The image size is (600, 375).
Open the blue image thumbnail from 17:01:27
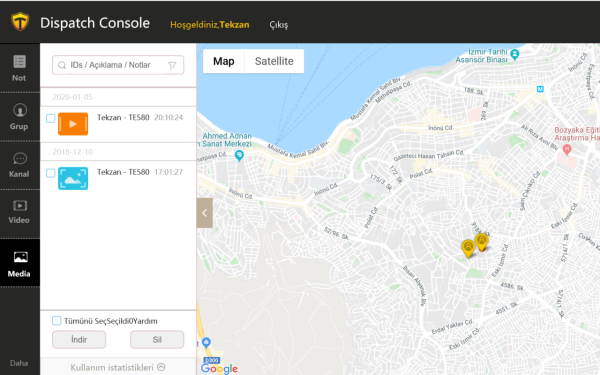point(73,178)
